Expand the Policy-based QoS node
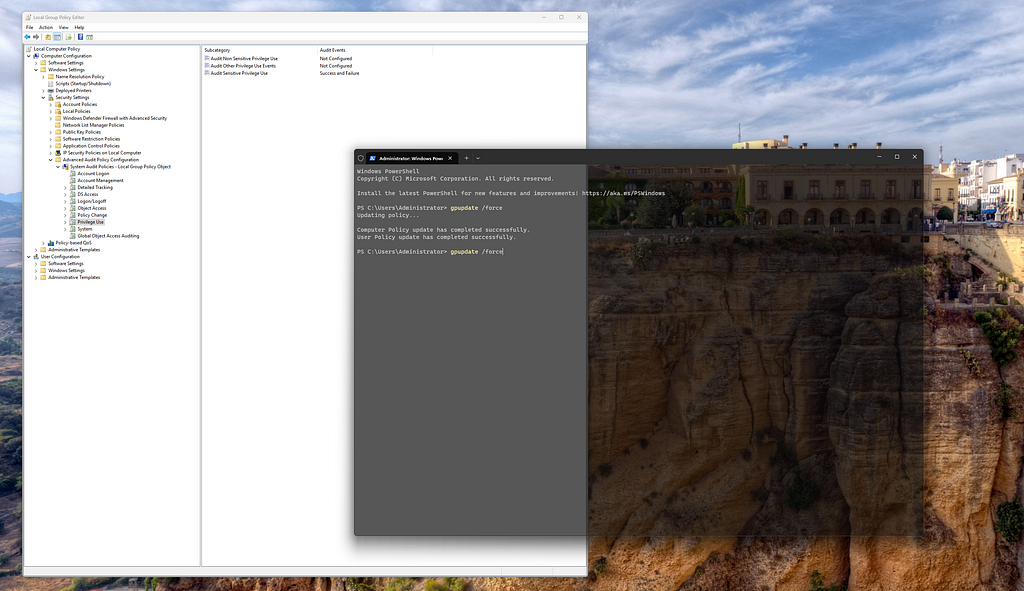This screenshot has width=1024, height=591. pos(43,243)
